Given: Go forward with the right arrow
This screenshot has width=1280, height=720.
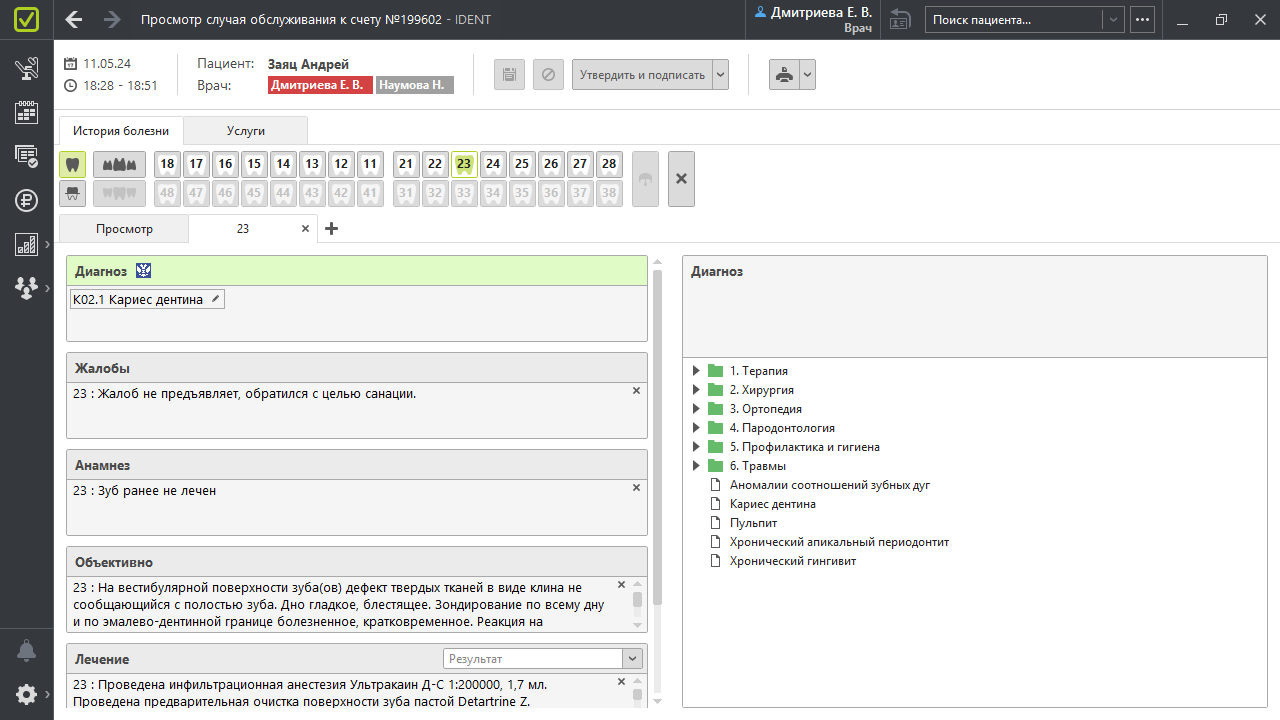Looking at the screenshot, I should click(112, 20).
